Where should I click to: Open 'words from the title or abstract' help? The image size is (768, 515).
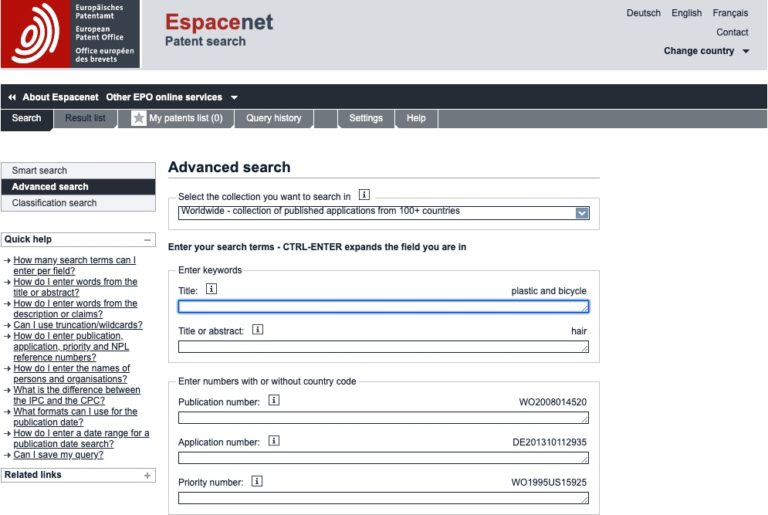(x=75, y=287)
